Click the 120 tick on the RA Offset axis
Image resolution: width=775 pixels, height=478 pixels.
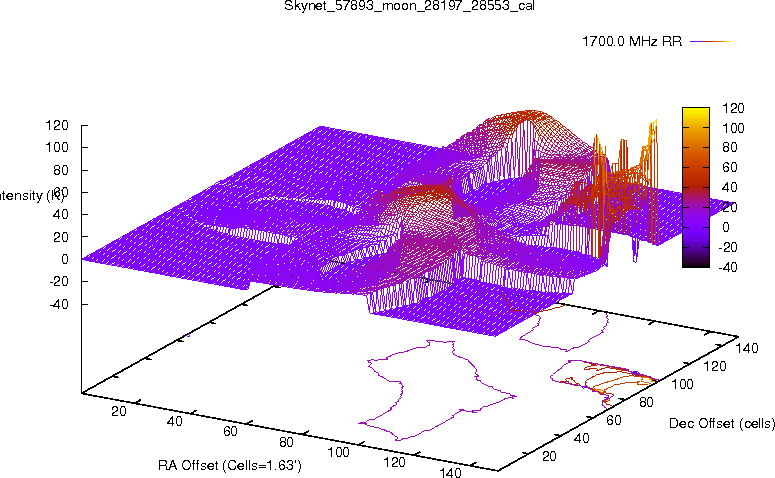point(394,463)
